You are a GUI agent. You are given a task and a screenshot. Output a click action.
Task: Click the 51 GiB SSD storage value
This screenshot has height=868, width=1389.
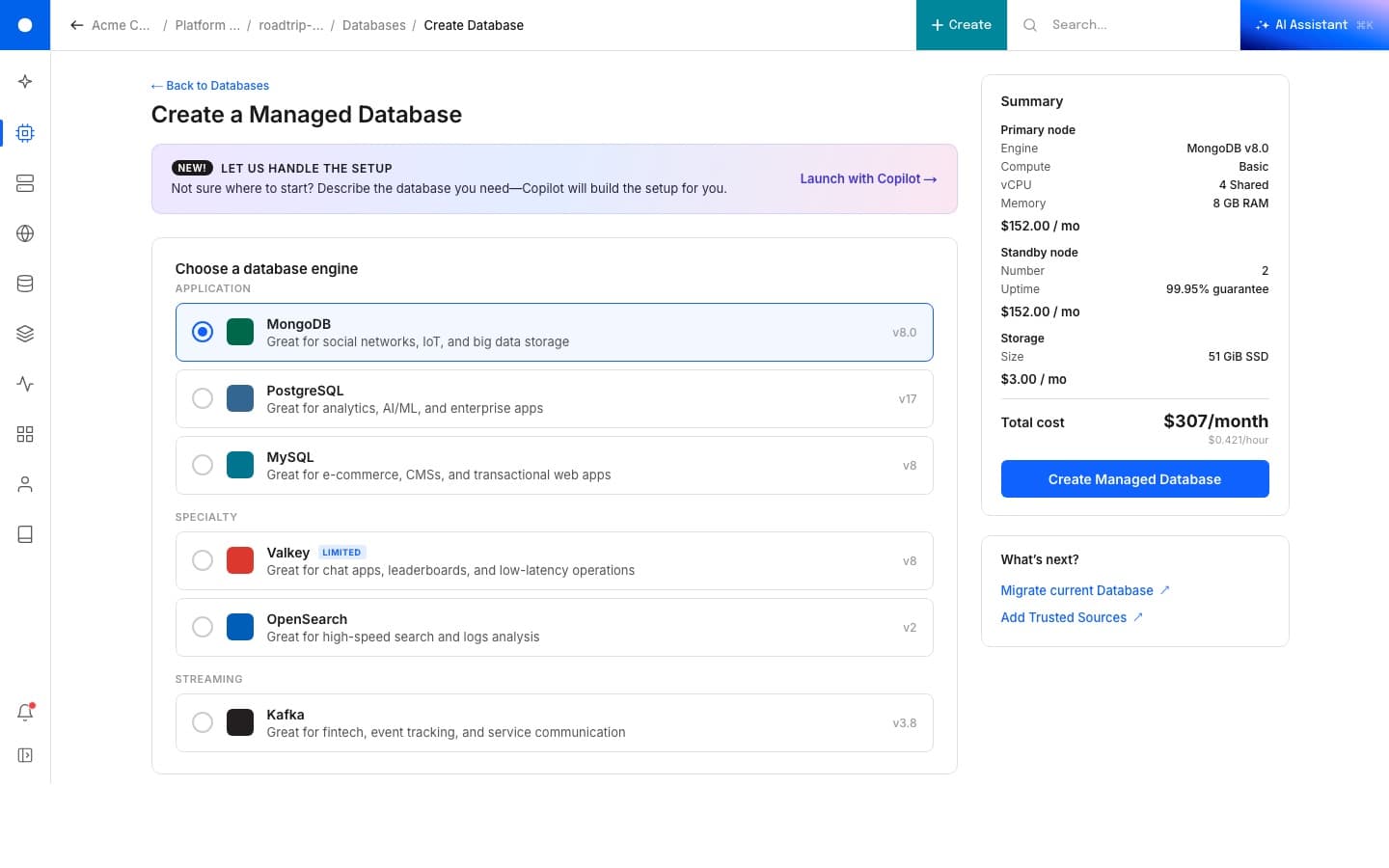1239,357
